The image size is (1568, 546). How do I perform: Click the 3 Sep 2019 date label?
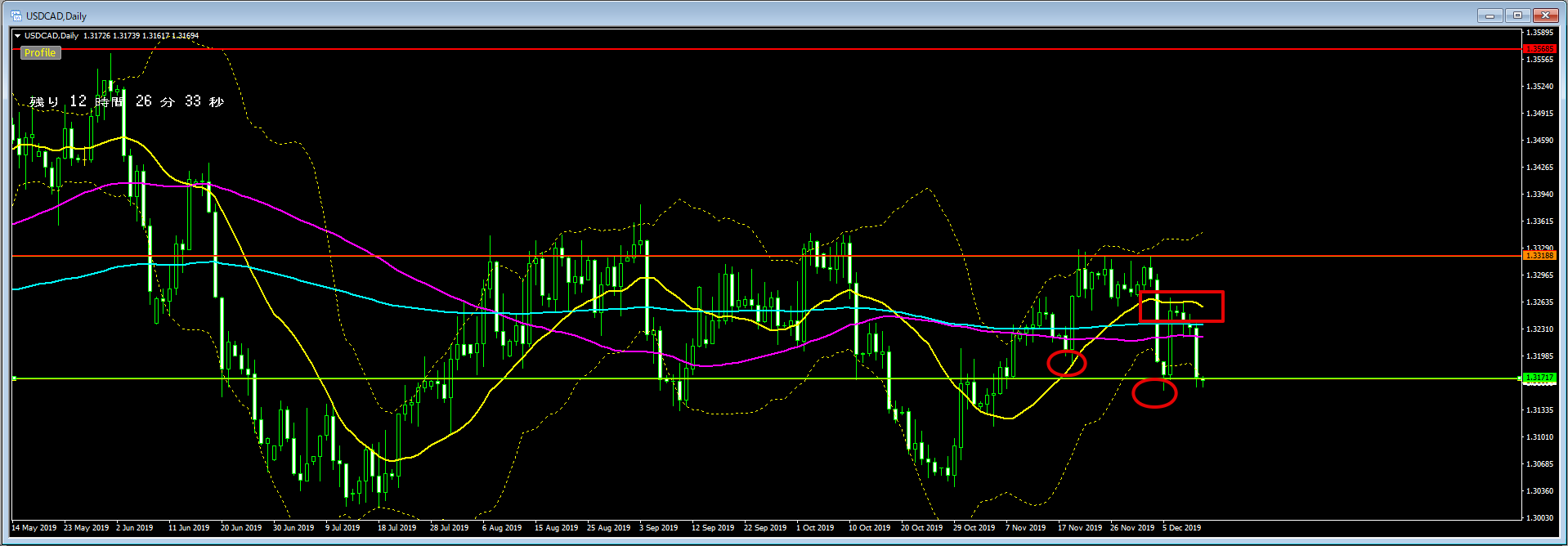coord(659,528)
